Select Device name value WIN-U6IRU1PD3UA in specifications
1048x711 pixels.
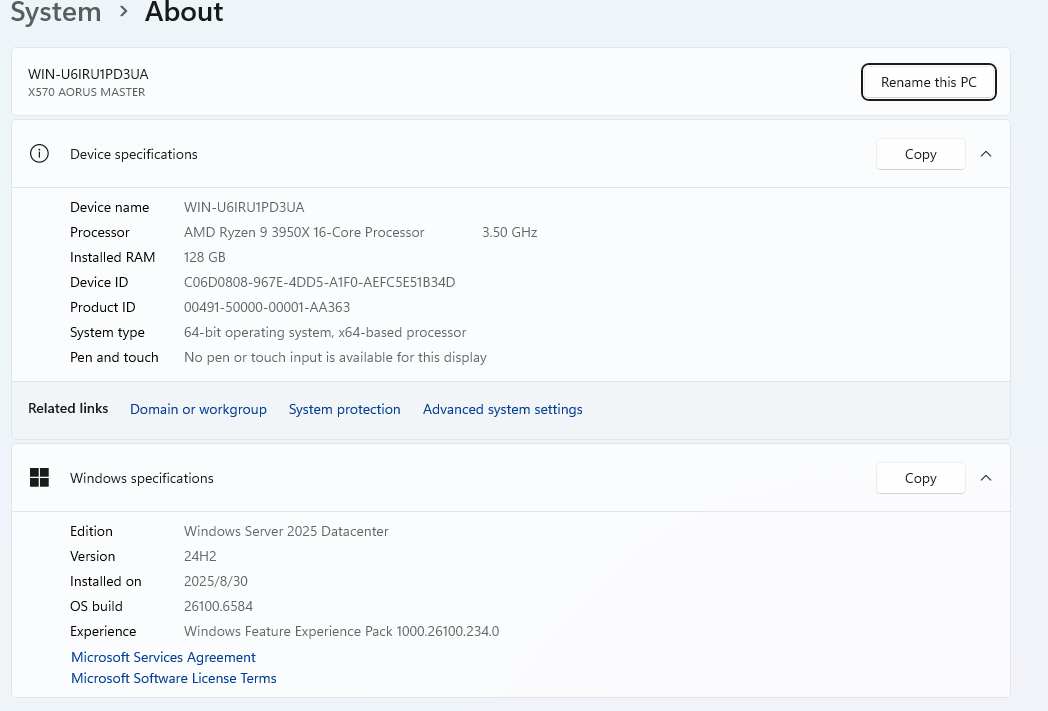[x=244, y=207]
